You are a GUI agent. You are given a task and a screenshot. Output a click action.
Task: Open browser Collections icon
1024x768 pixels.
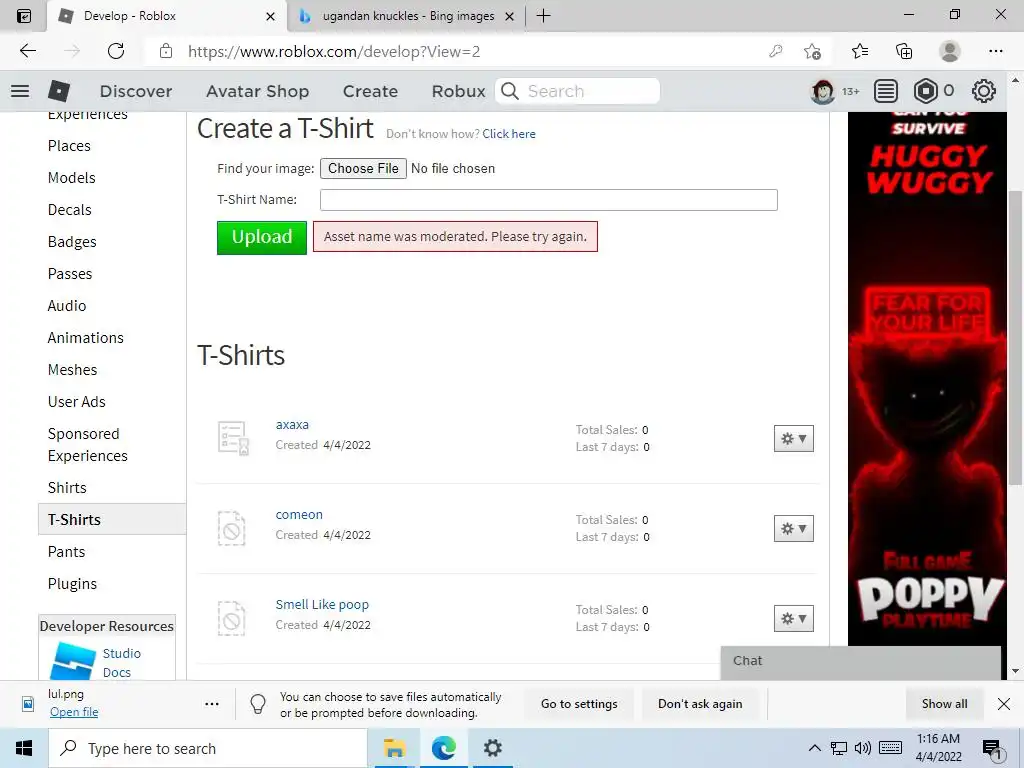(x=904, y=51)
